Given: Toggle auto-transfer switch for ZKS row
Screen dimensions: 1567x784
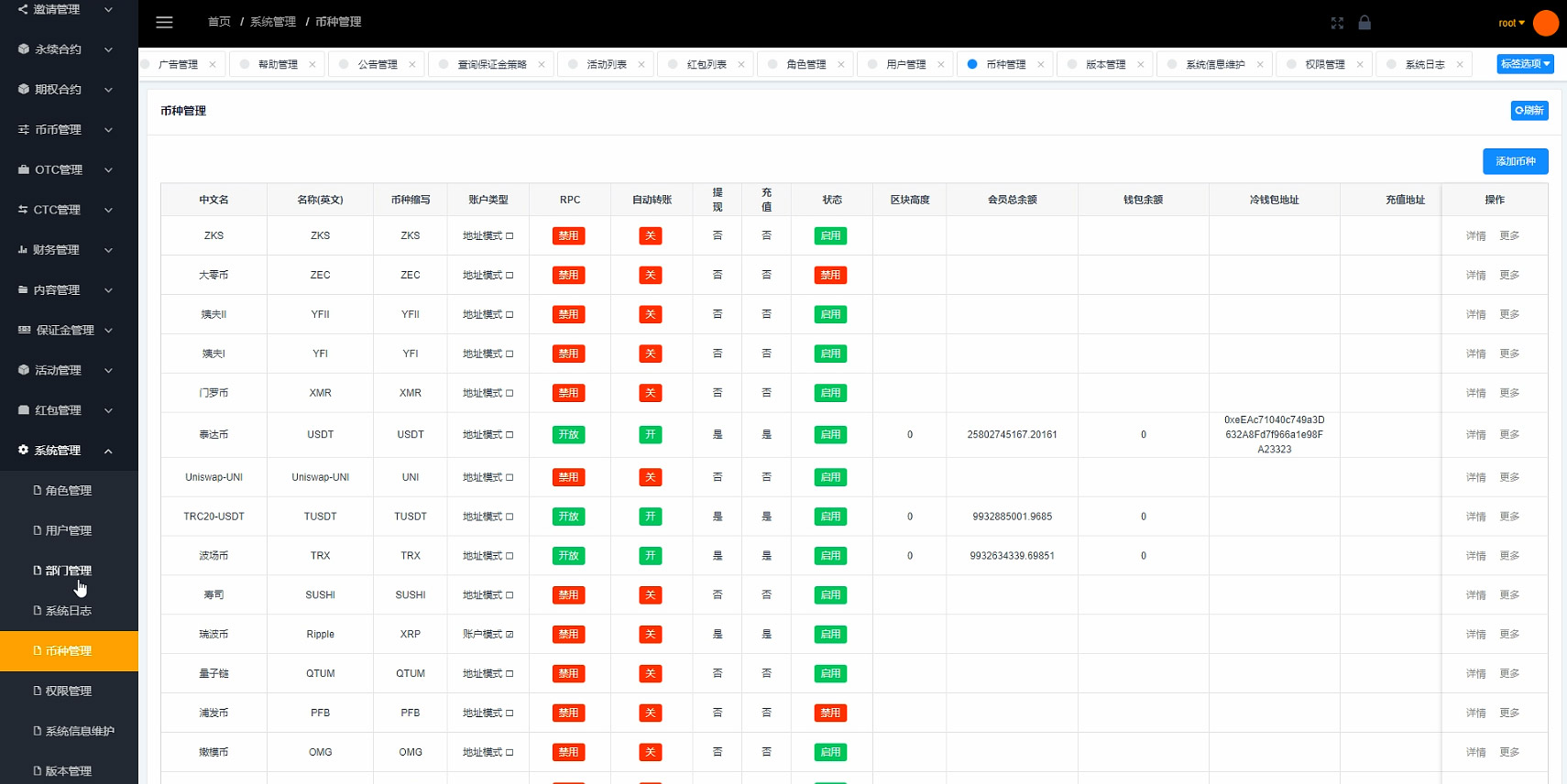Looking at the screenshot, I should 650,236.
